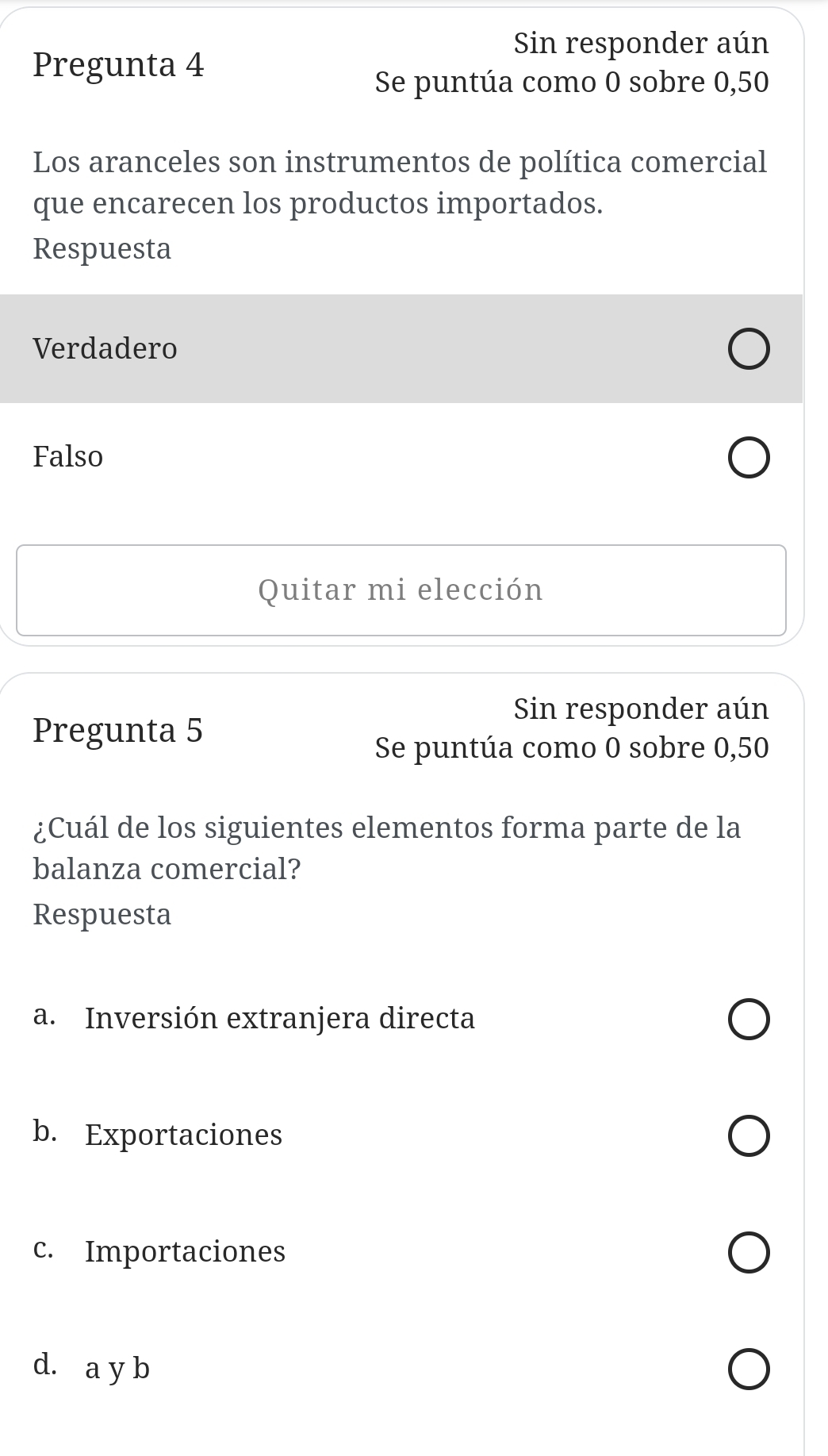This screenshot has width=828, height=1456.
Task: Click the 'a y b' option text
Action: tap(117, 1368)
